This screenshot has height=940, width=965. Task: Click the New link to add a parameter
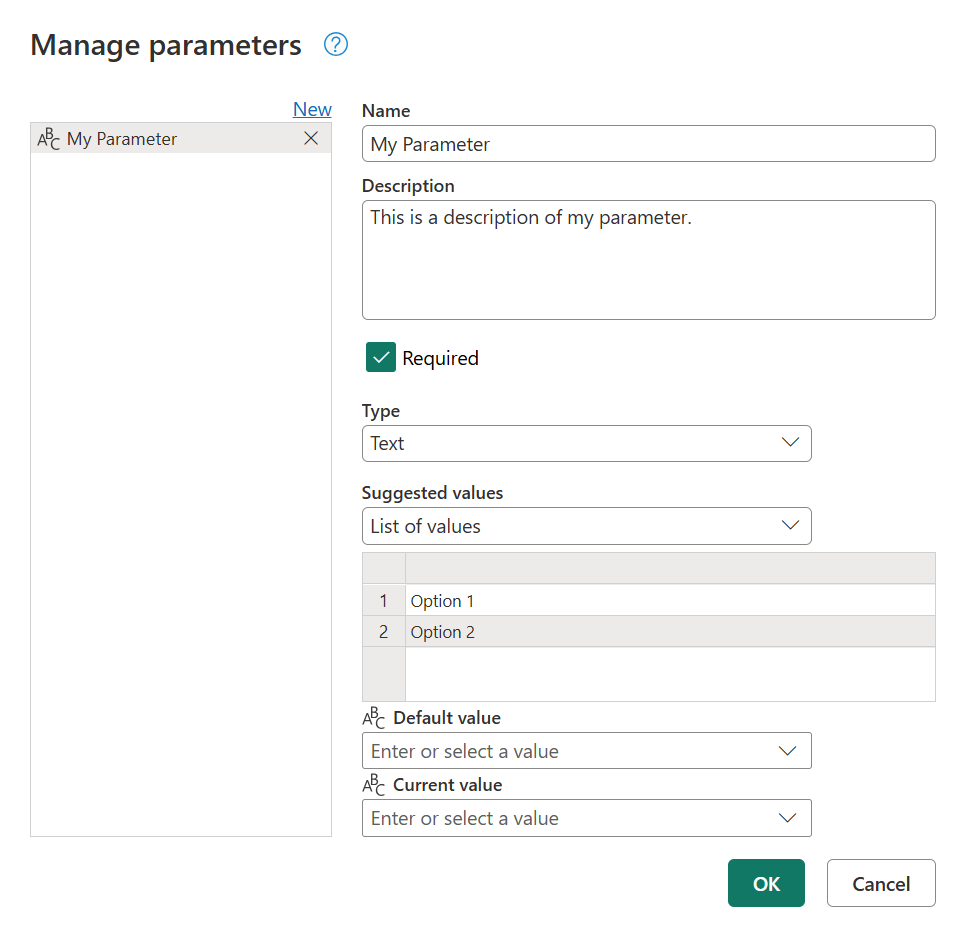(312, 109)
